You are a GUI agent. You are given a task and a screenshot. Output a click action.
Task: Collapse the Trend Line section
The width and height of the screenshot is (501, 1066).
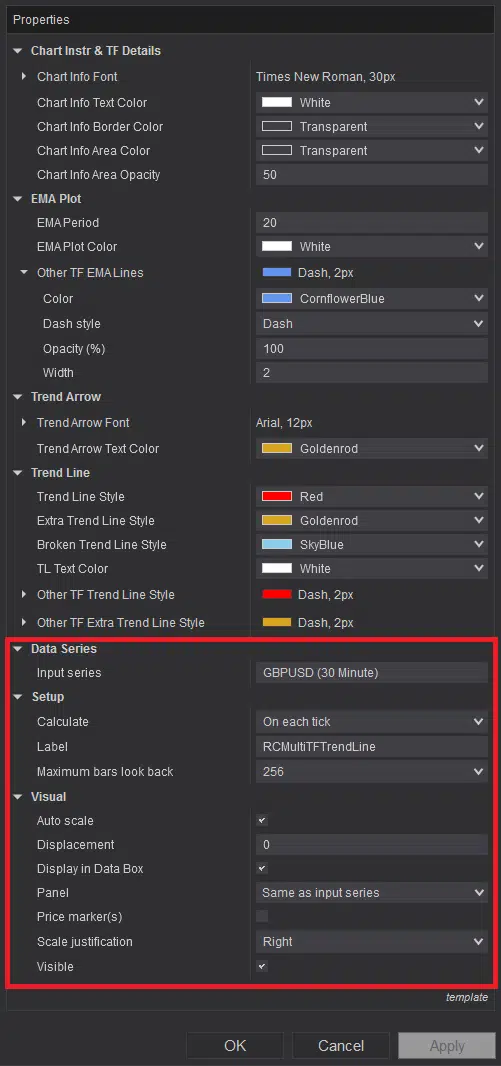(18, 472)
